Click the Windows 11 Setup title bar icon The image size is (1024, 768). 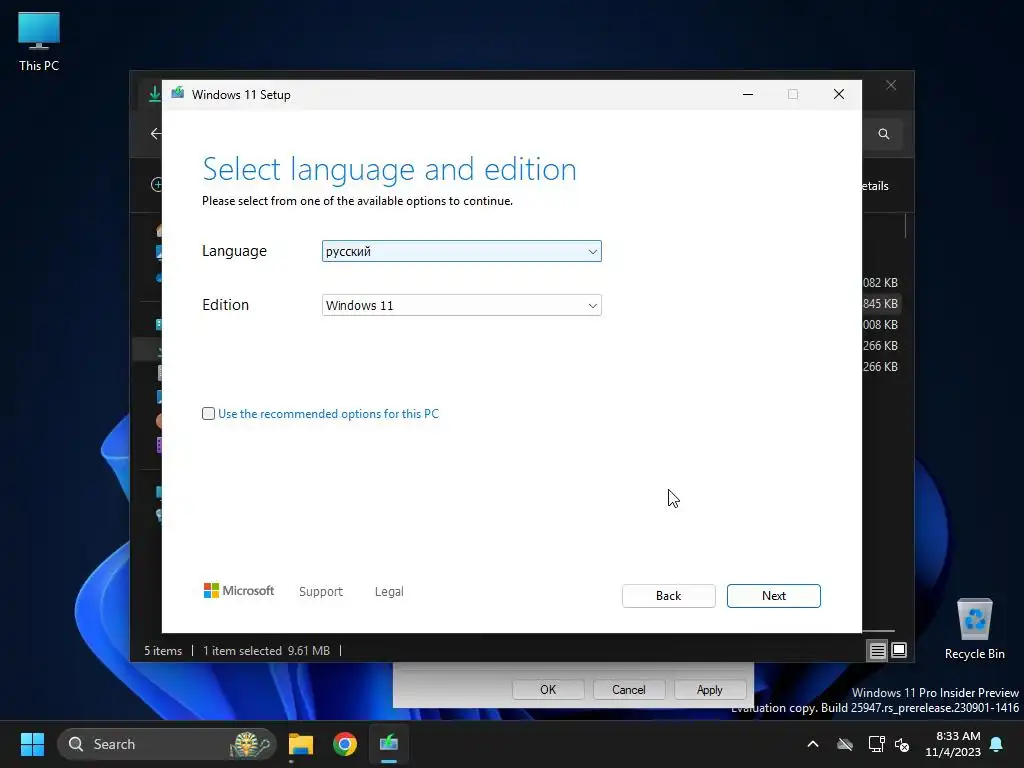(178, 93)
